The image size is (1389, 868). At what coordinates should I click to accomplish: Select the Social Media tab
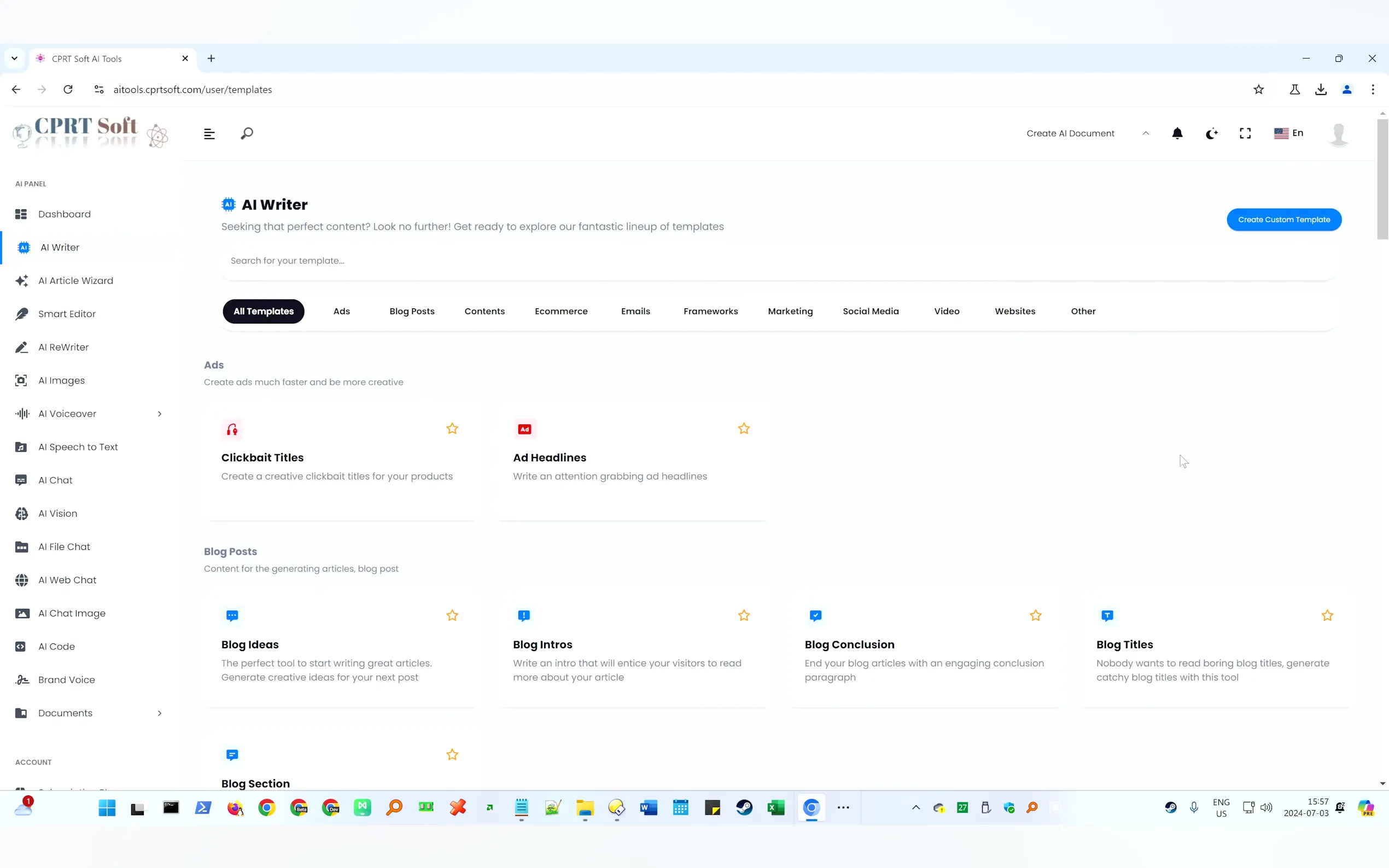click(871, 311)
